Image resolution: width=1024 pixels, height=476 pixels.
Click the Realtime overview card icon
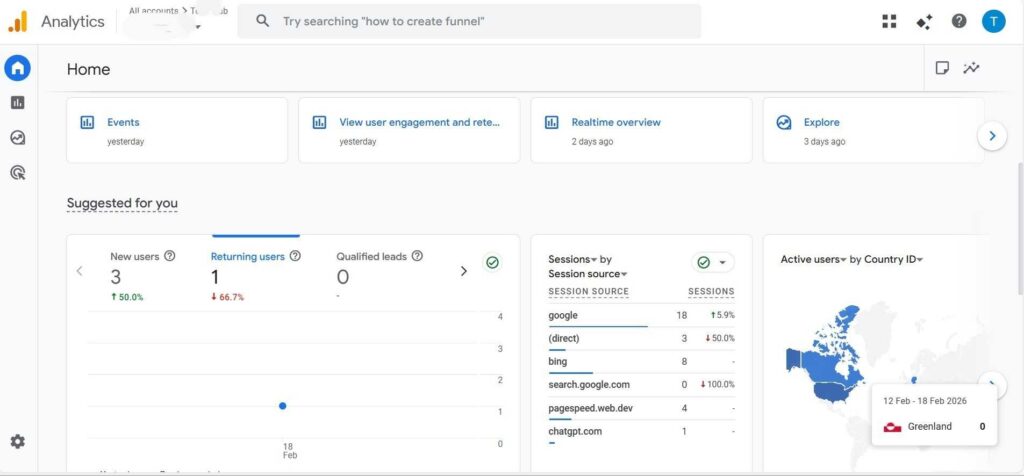551,122
